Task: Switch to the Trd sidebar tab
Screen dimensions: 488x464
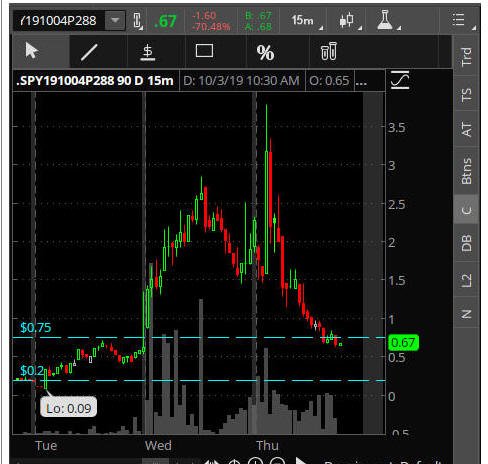Action: pyautogui.click(x=466, y=57)
